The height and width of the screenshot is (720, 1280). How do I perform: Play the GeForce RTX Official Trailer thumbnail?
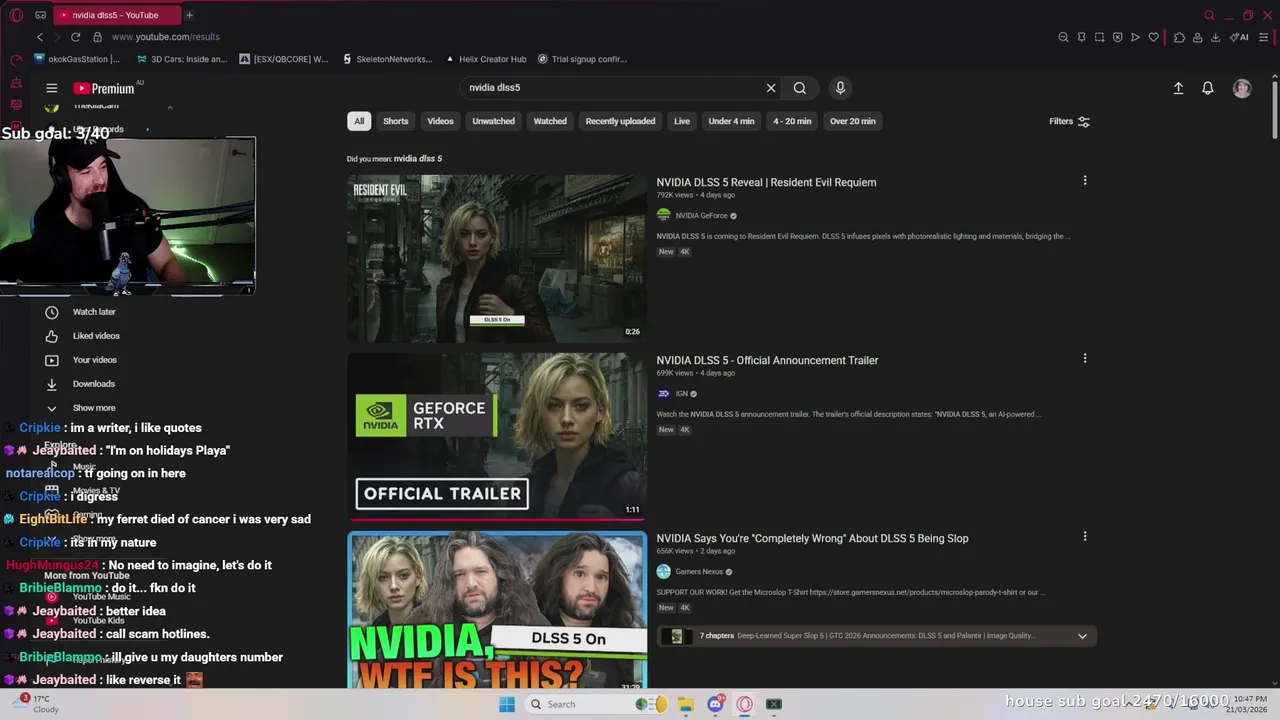pos(497,437)
